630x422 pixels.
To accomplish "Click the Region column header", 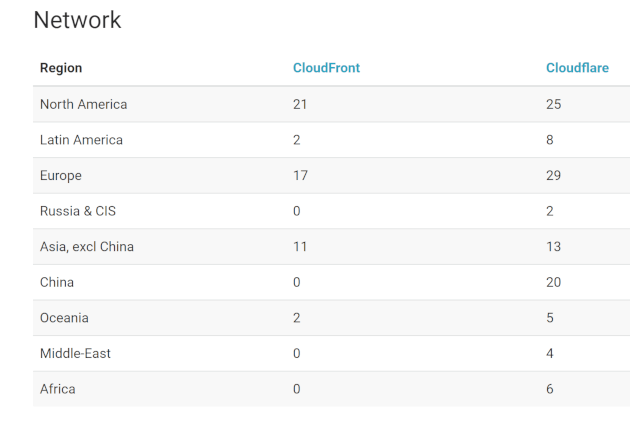I will tap(61, 68).
